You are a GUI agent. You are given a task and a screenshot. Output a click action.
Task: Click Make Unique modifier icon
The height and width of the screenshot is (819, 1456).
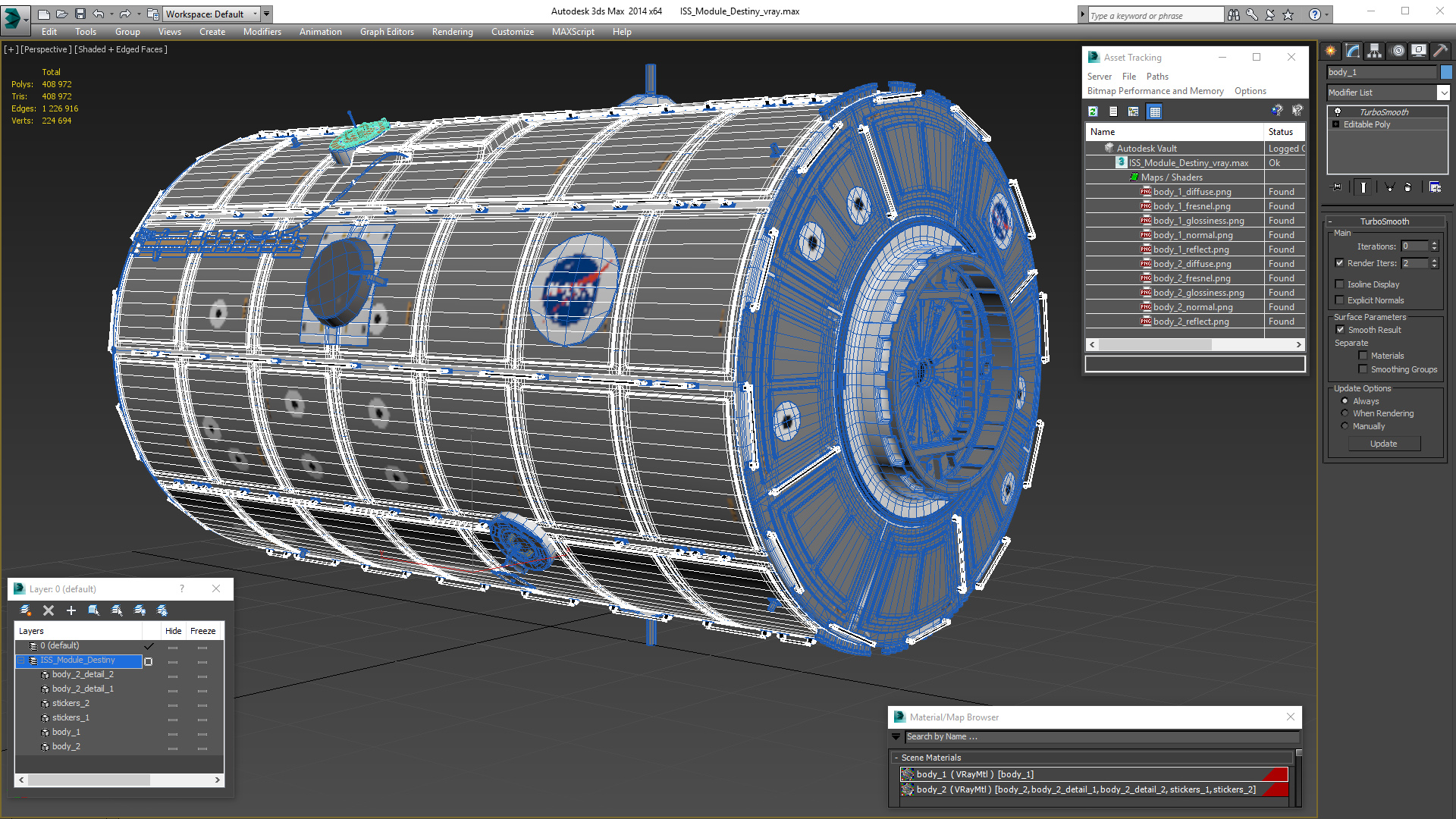coord(1389,187)
